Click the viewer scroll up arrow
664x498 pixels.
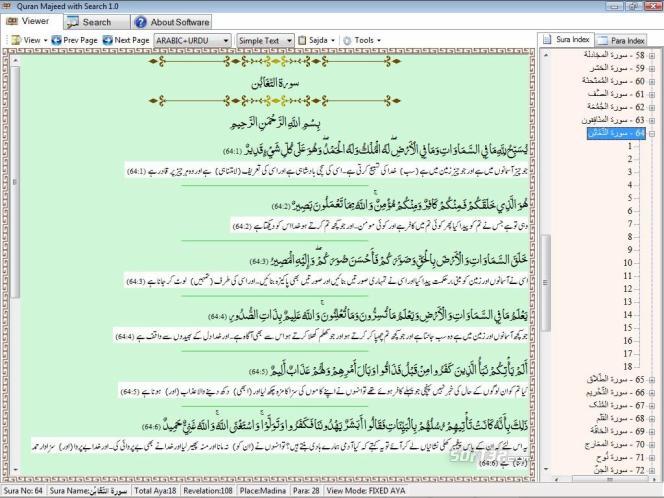pyautogui.click(x=16, y=61)
